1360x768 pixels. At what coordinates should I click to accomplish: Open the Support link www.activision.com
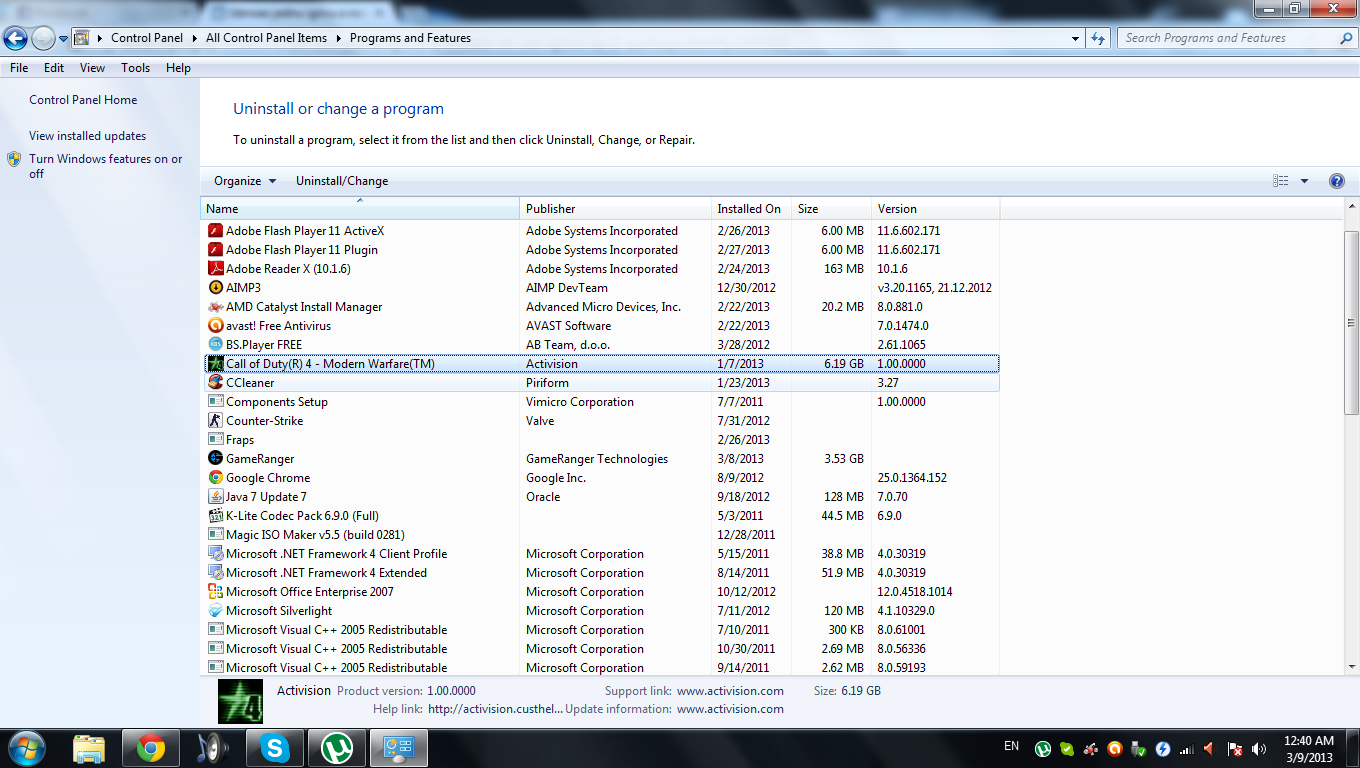pos(730,691)
